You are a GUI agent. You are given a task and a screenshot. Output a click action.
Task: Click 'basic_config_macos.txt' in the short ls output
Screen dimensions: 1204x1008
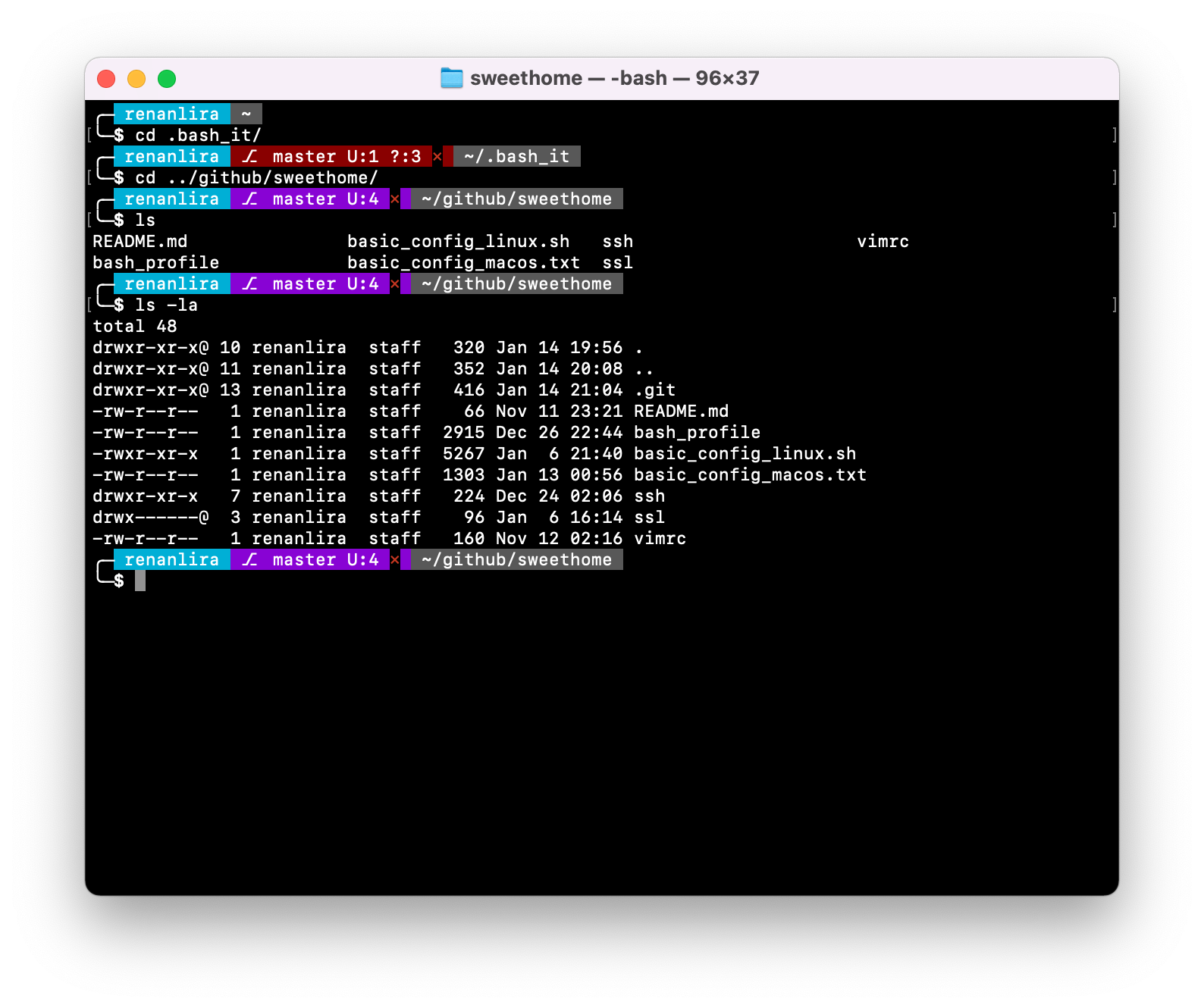463,263
